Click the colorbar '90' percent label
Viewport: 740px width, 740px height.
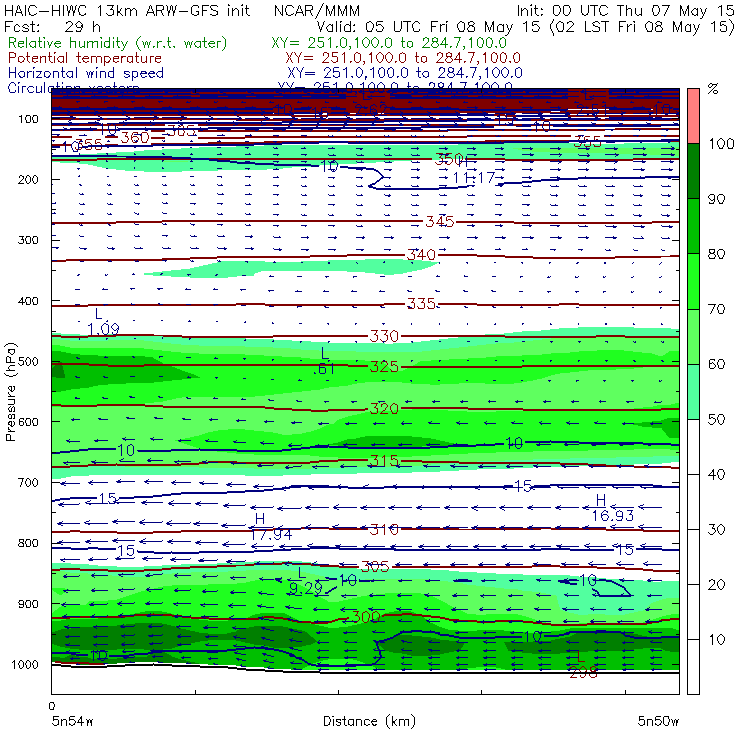[716, 199]
